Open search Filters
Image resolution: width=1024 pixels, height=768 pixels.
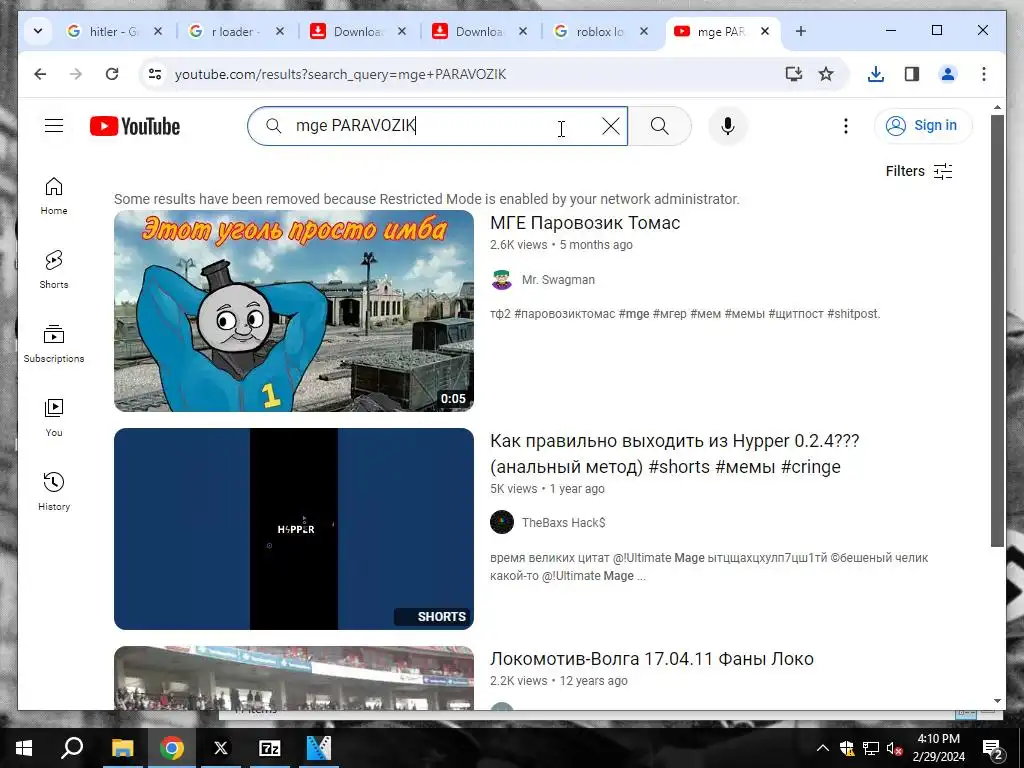pos(918,171)
